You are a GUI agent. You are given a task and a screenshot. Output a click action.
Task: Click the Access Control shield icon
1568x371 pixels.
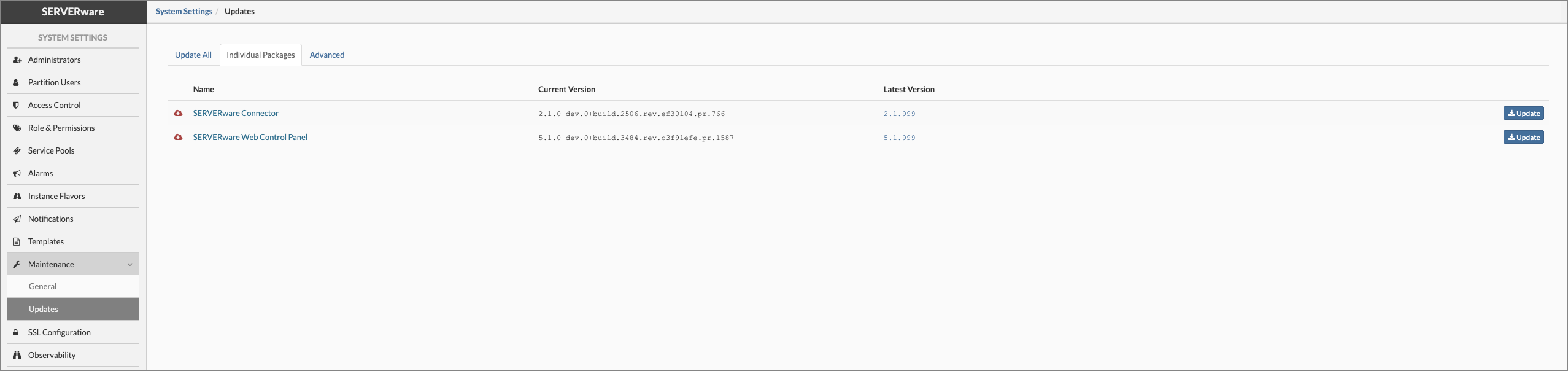click(x=17, y=106)
